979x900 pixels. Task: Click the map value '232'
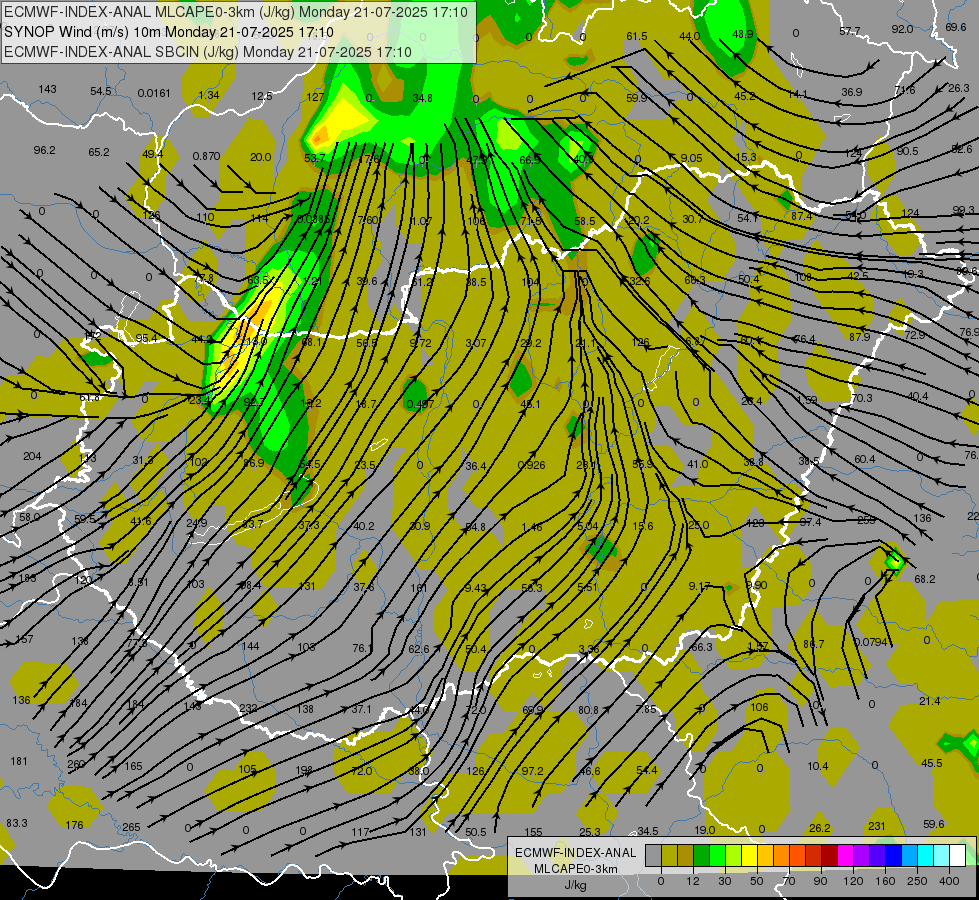pos(248,708)
